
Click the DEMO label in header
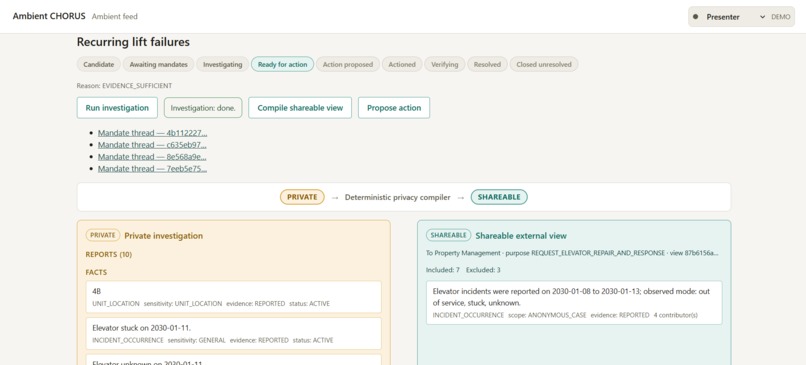781,17
